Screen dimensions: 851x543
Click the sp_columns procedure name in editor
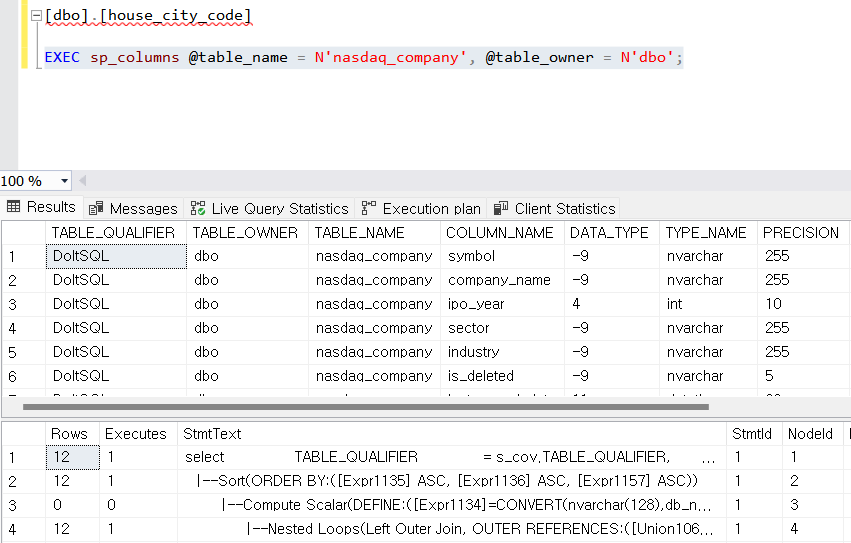134,57
